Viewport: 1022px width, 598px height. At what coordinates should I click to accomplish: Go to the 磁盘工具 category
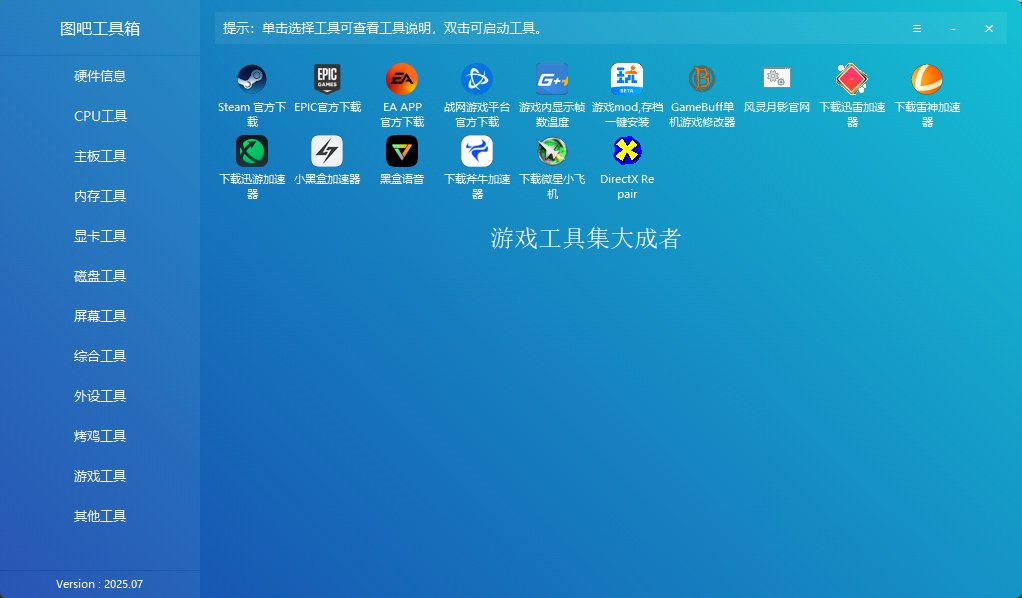(100, 277)
